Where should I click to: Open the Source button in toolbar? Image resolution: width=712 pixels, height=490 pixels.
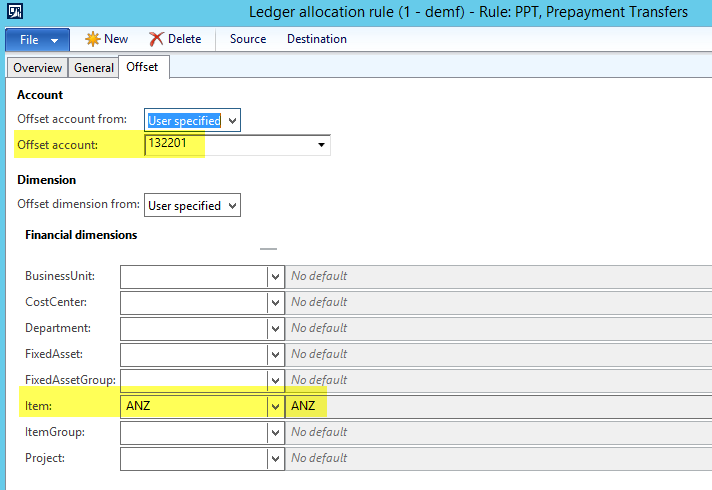(x=248, y=39)
